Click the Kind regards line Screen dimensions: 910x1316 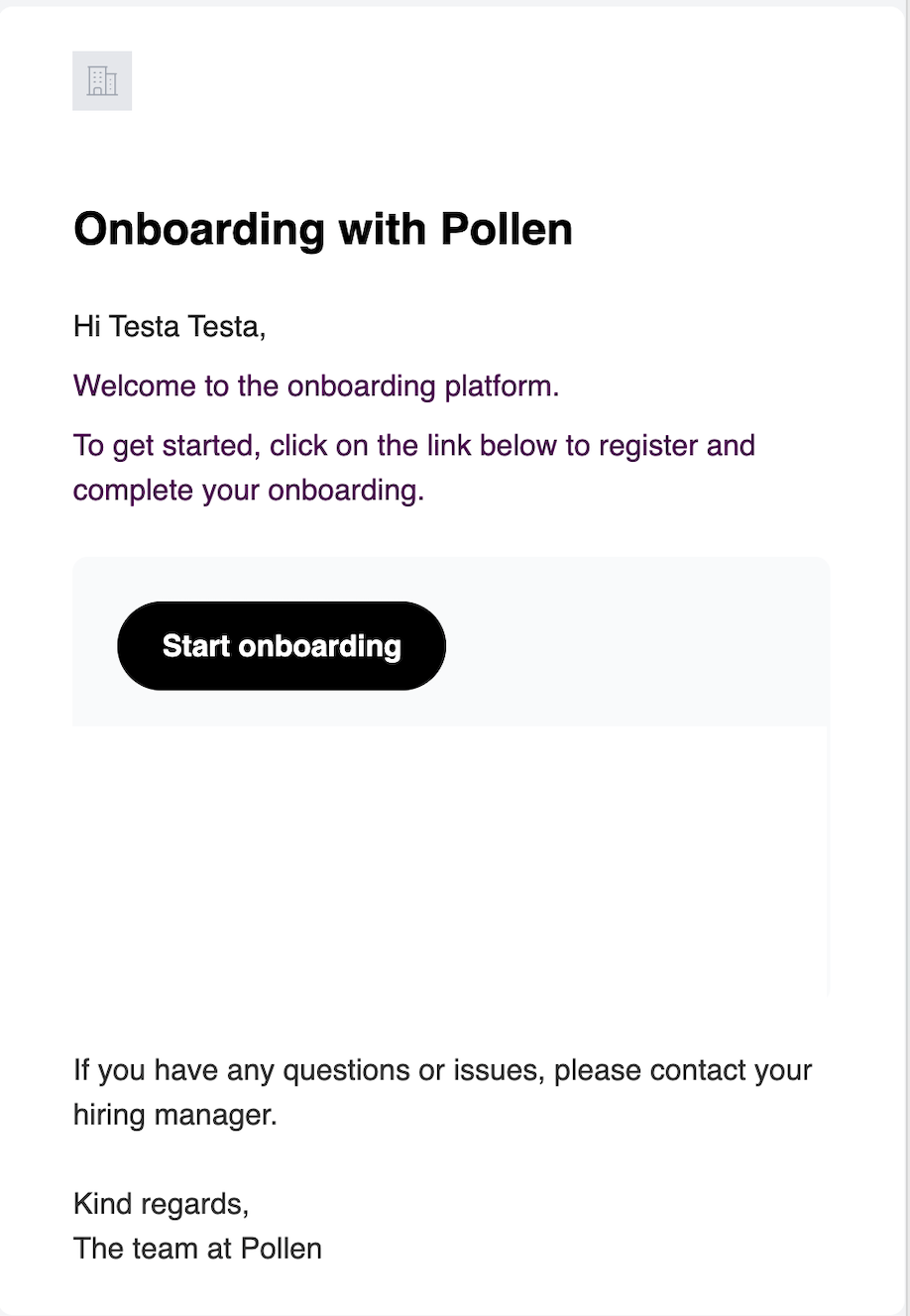[162, 1204]
